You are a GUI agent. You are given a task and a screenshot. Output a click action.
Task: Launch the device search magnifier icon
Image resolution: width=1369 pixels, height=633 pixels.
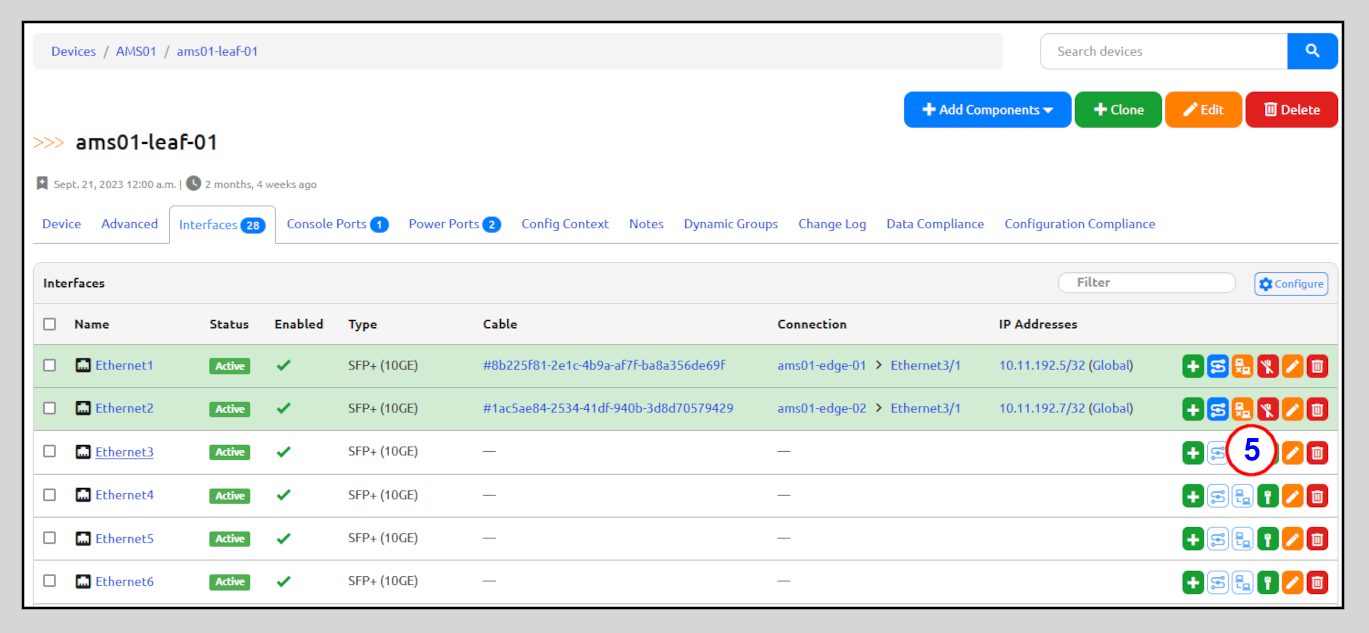[x=1312, y=50]
